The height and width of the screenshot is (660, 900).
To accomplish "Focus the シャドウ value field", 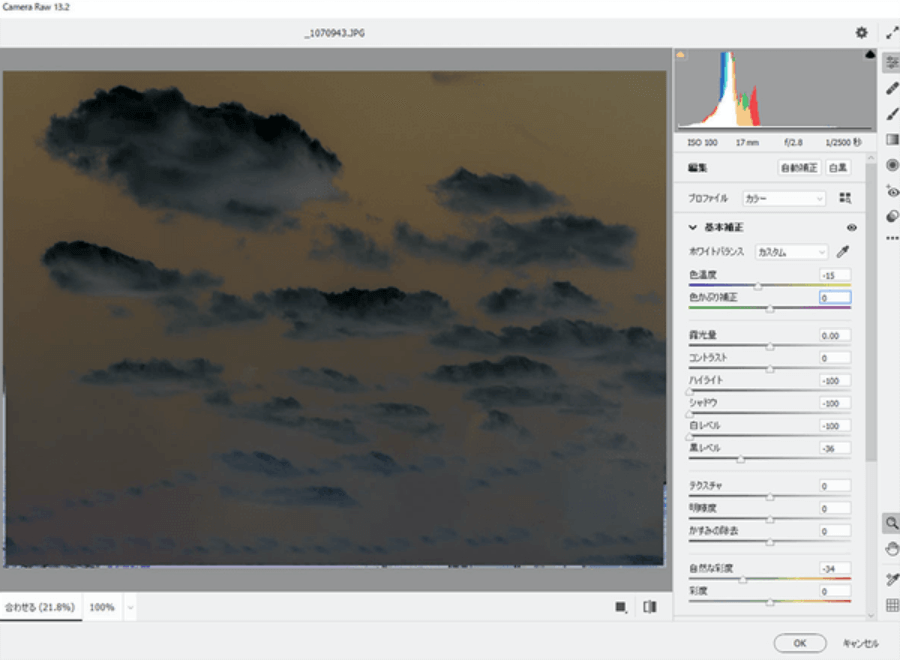I will (835, 403).
